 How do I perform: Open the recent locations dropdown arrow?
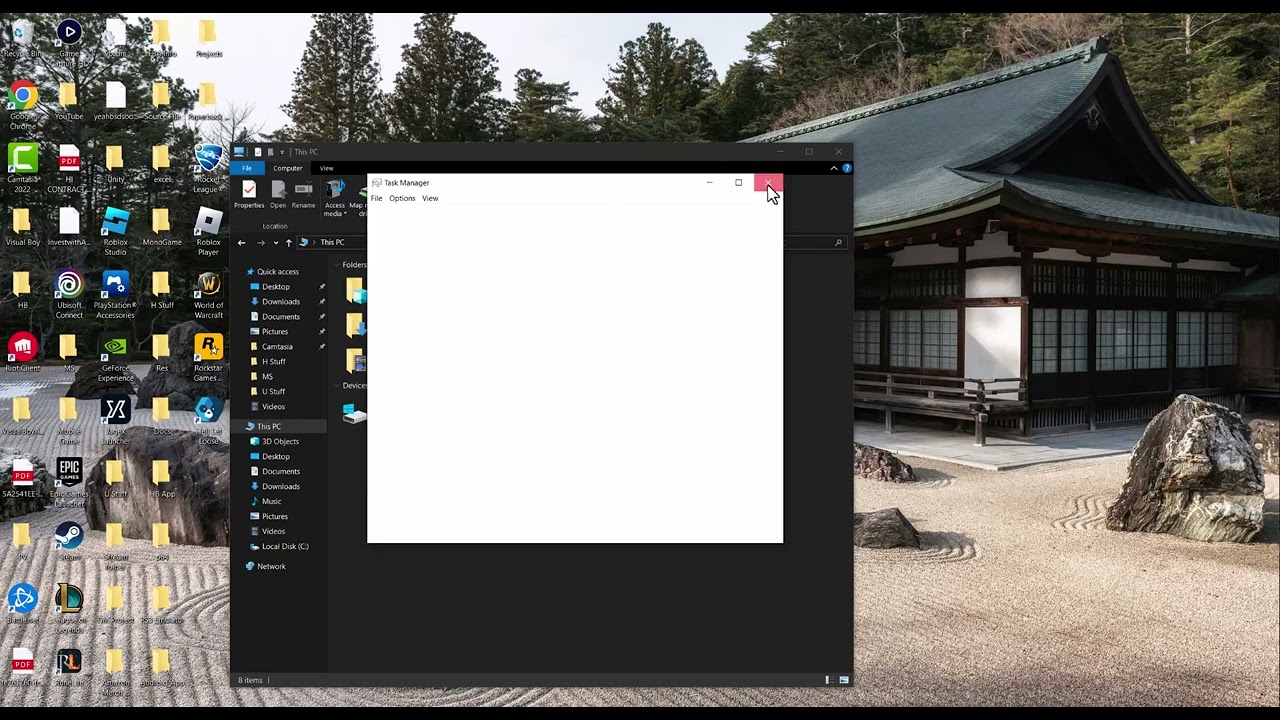click(x=276, y=242)
